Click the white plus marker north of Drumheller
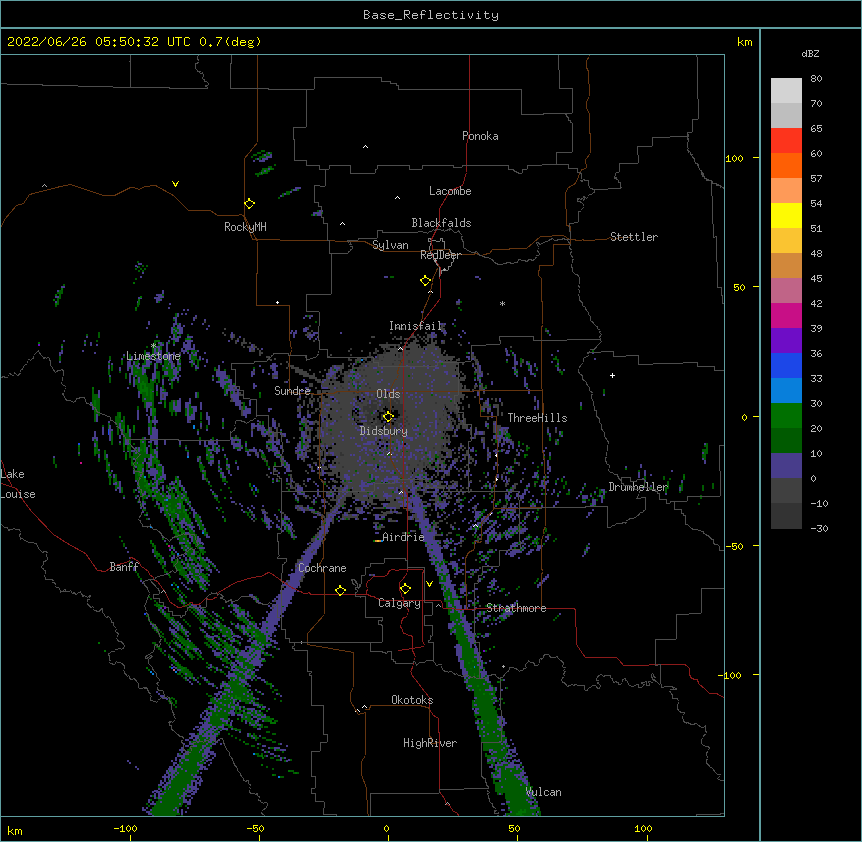862x842 pixels. [x=612, y=375]
